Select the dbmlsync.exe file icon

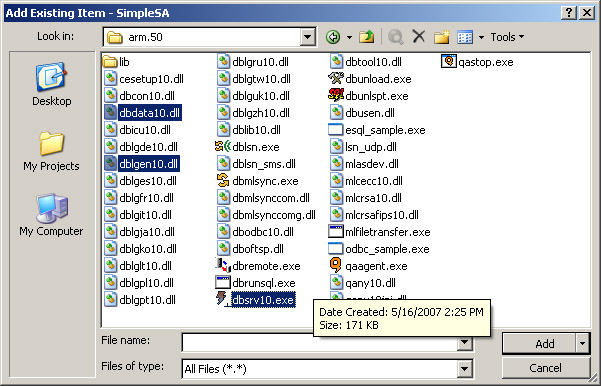pyautogui.click(x=223, y=181)
